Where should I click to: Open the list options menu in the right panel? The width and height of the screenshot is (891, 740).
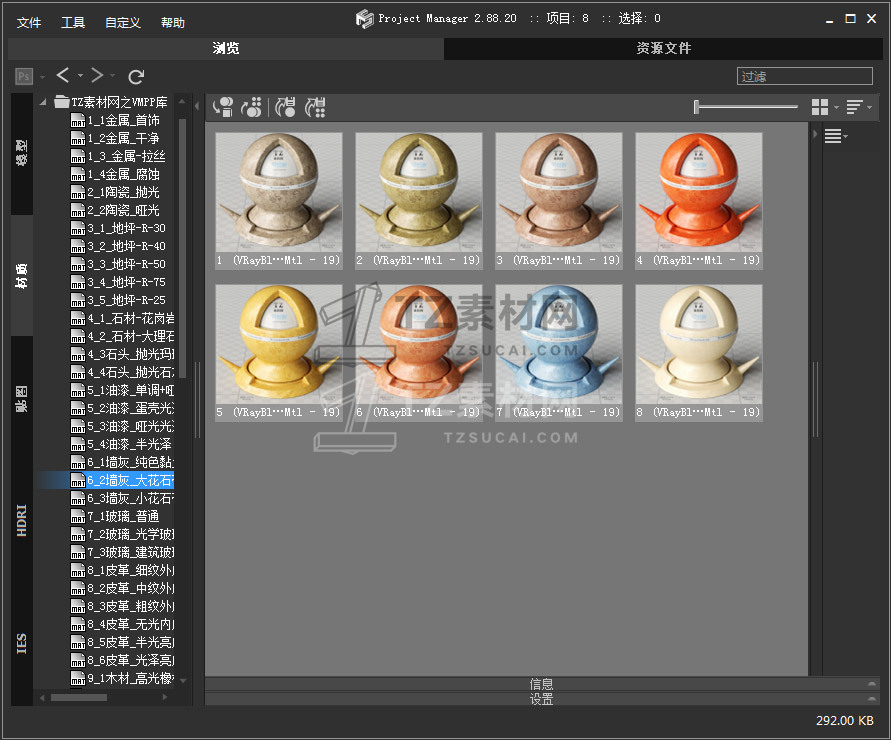pyautogui.click(x=835, y=137)
